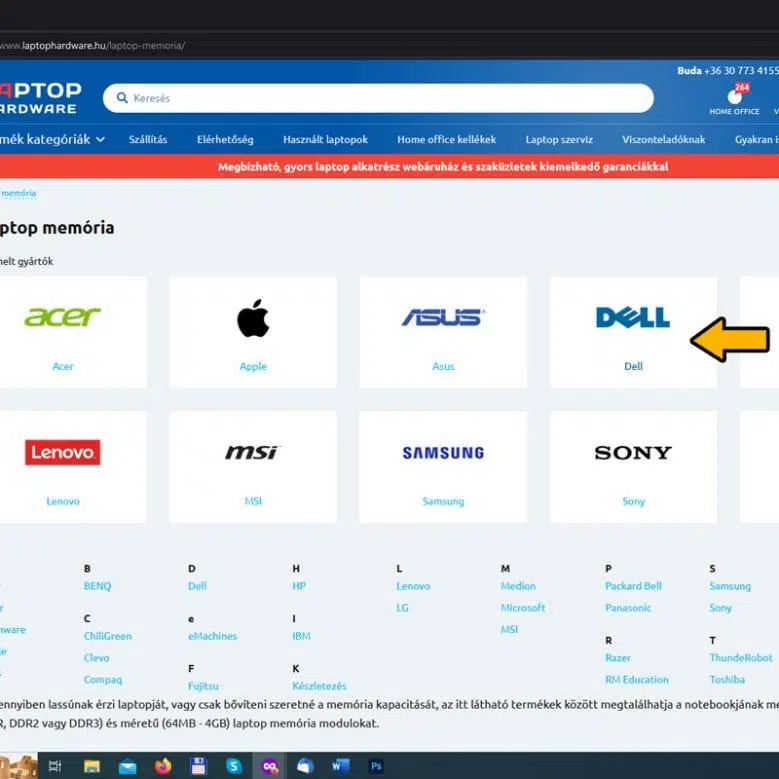Screen dimensions: 779x779
Task: Open the Home Office icon with 264 badge
Action: (x=734, y=99)
